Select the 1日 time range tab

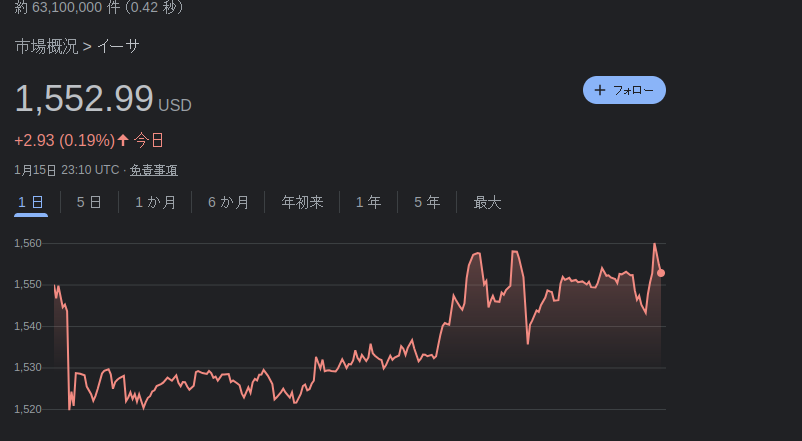31,202
